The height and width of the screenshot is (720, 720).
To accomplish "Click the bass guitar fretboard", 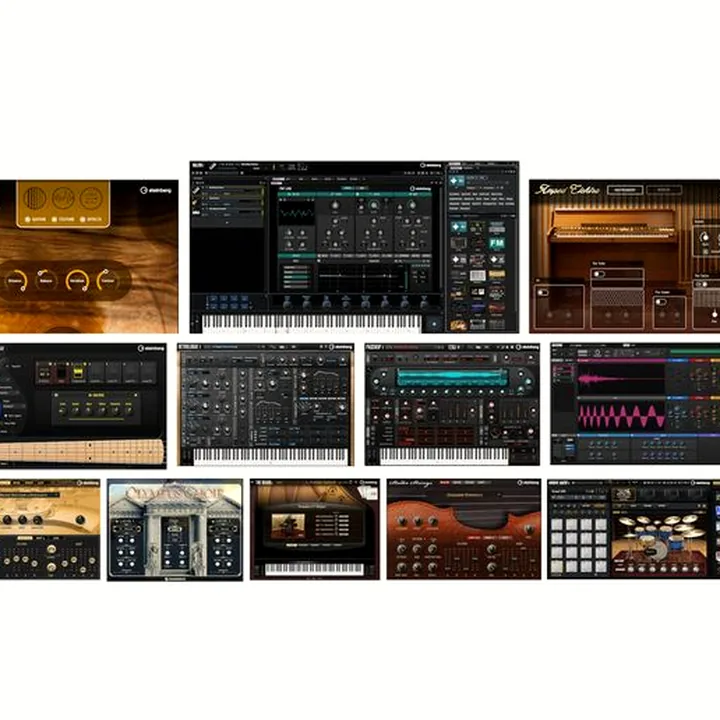I will tap(82, 451).
